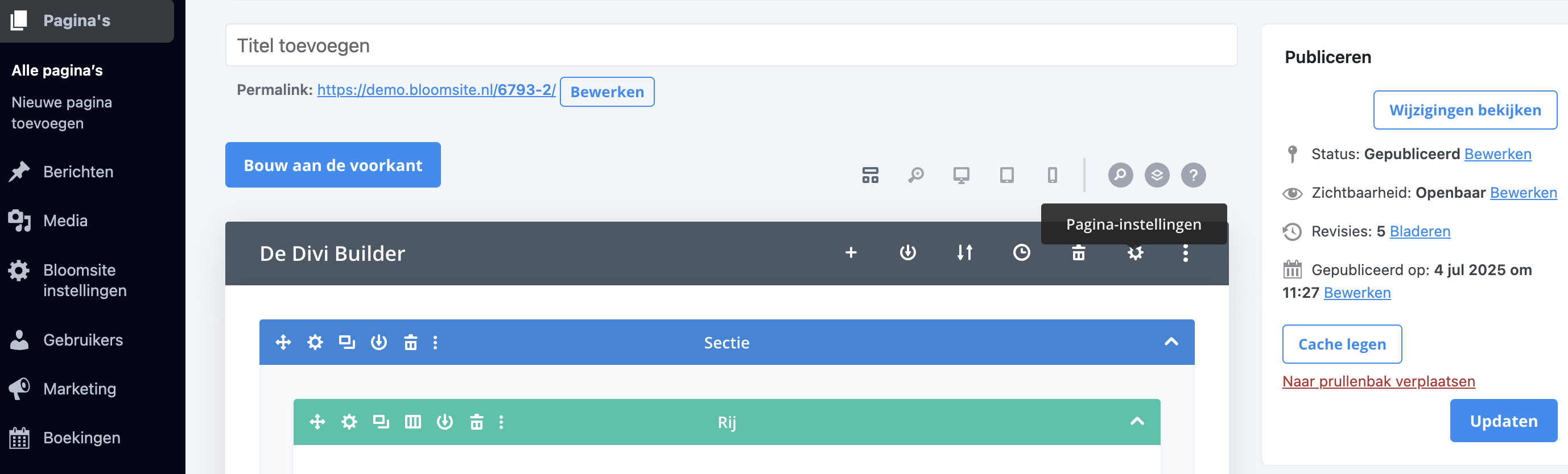The width and height of the screenshot is (1568, 474).
Task: Disable the Sectie via power icon
Action: tap(378, 343)
